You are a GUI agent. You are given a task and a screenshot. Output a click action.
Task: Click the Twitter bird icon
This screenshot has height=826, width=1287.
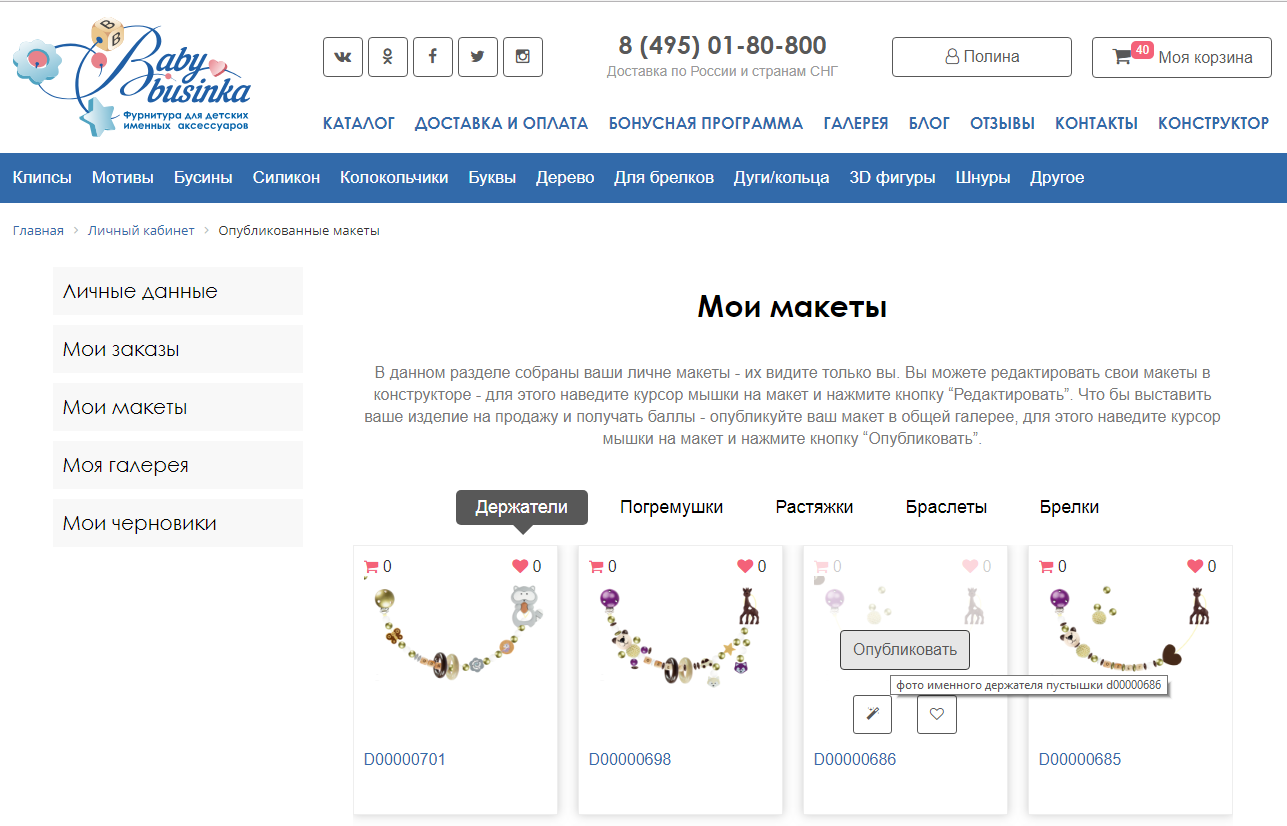click(477, 57)
